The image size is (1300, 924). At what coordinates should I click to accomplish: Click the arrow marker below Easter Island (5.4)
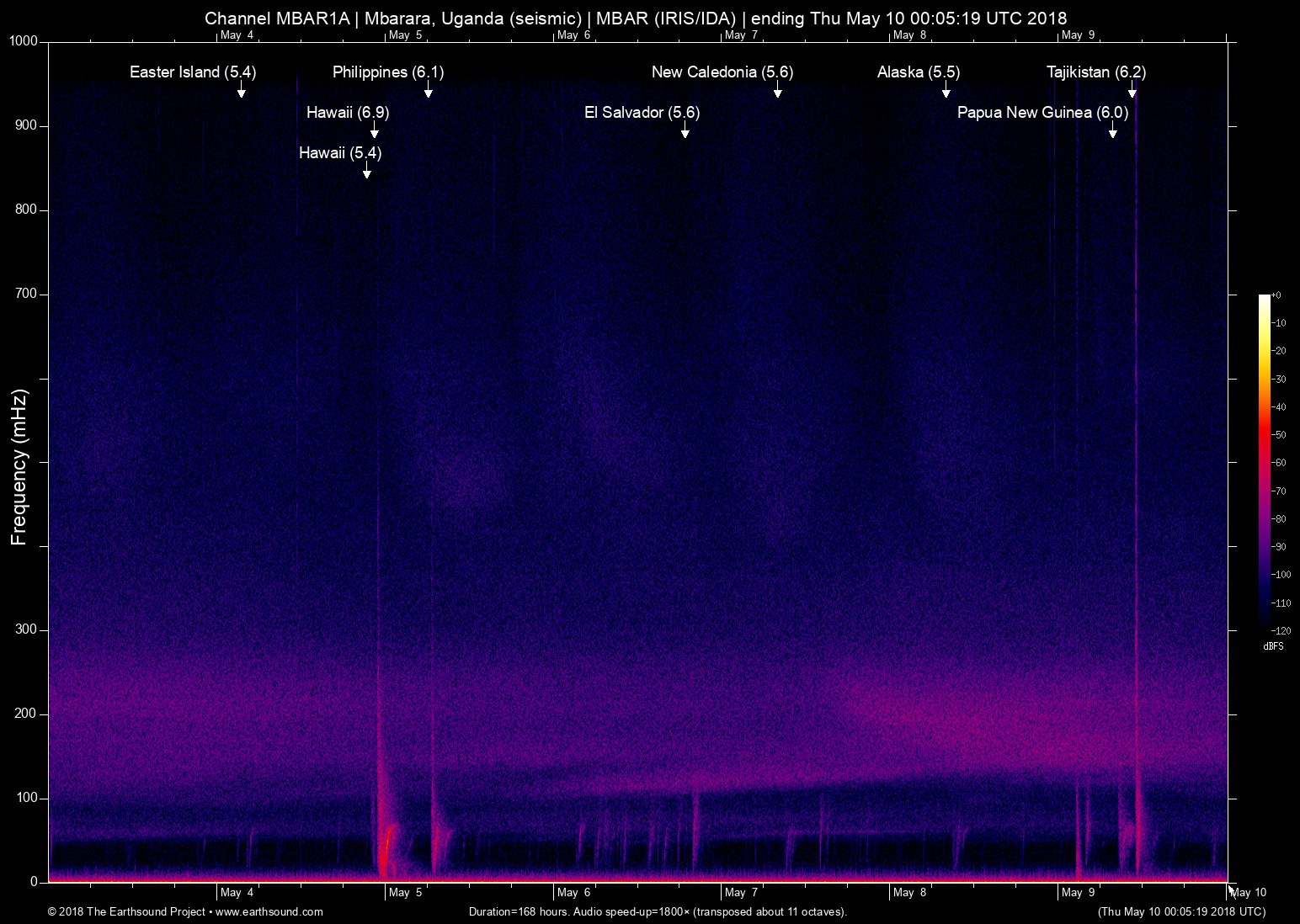point(241,90)
